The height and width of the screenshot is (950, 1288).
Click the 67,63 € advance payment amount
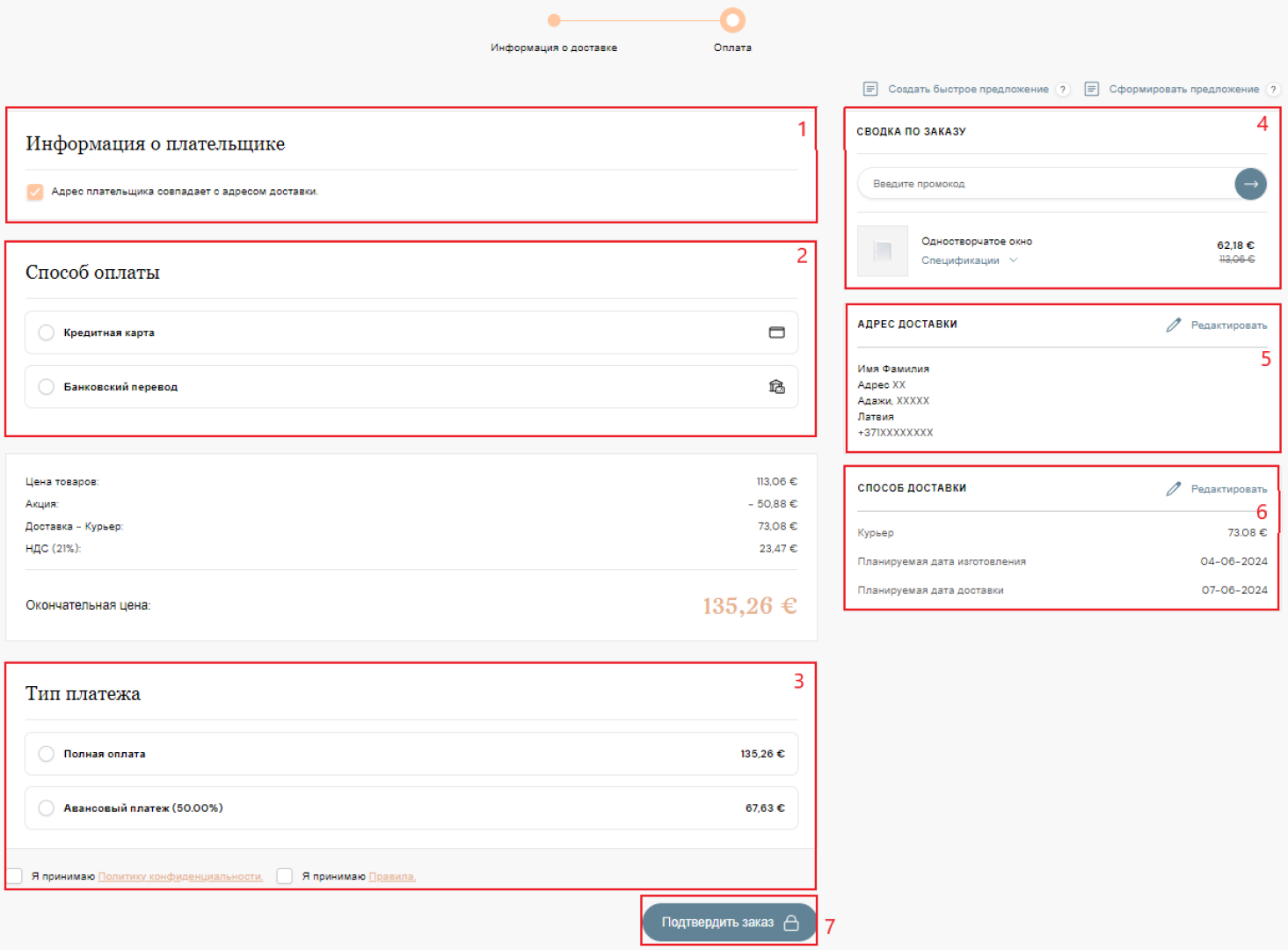click(765, 807)
